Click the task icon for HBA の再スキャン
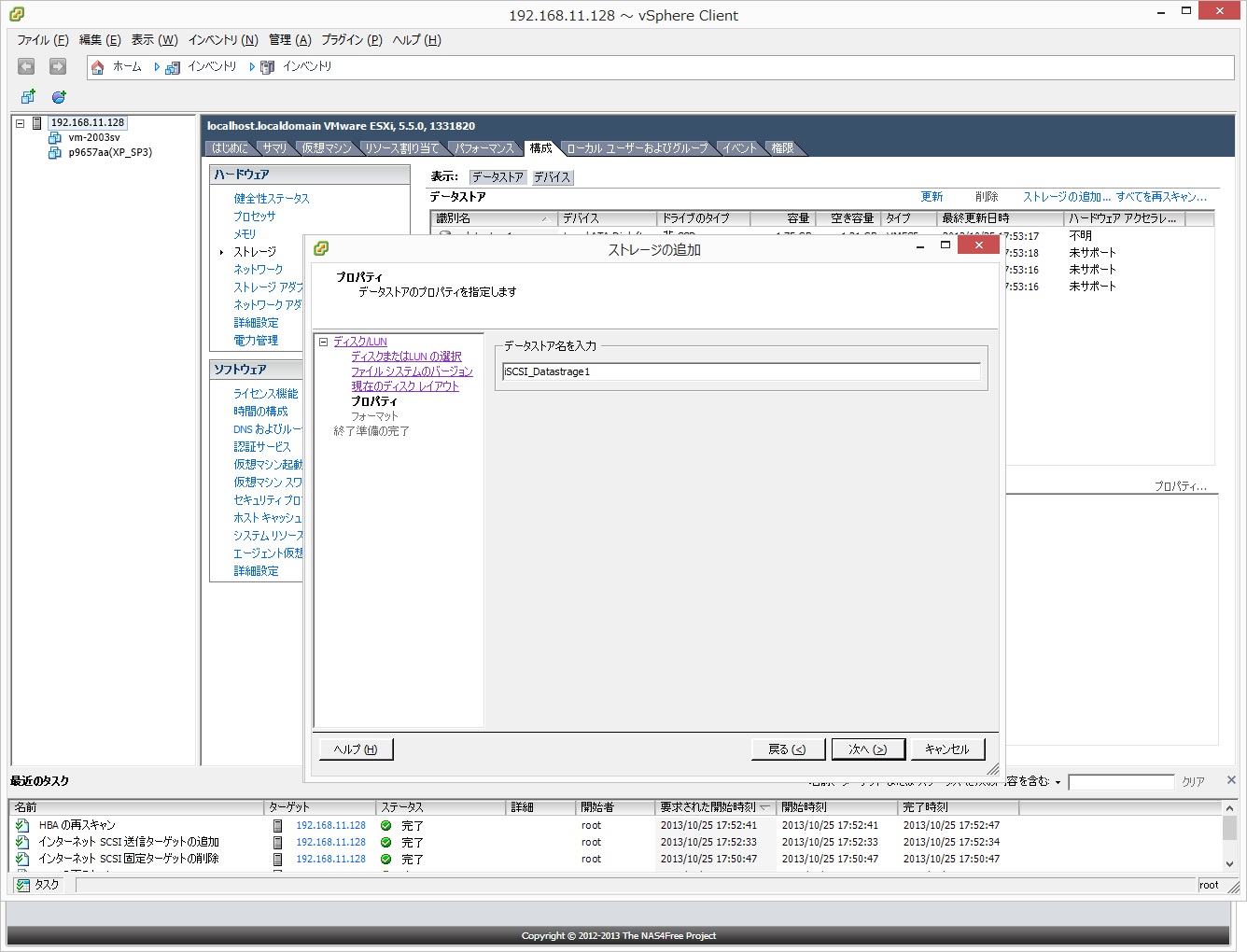The height and width of the screenshot is (952, 1247). 22,825
